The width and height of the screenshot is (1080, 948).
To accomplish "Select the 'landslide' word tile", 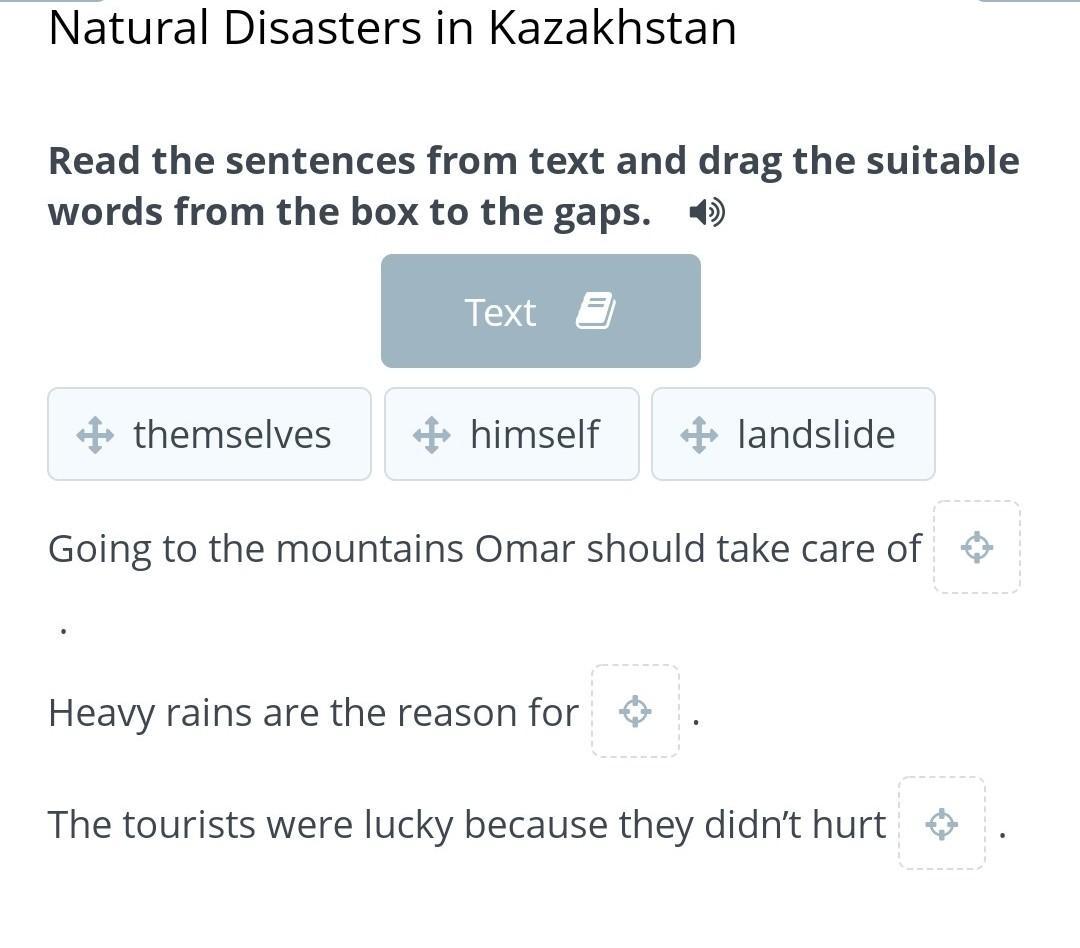I will (x=793, y=434).
